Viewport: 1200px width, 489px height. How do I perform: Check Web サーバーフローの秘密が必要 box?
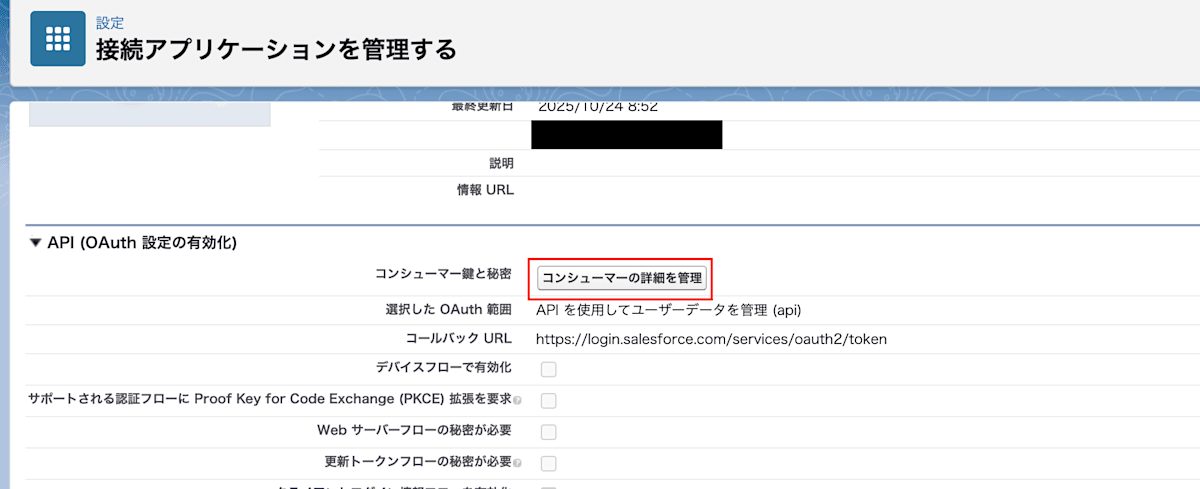tap(549, 432)
